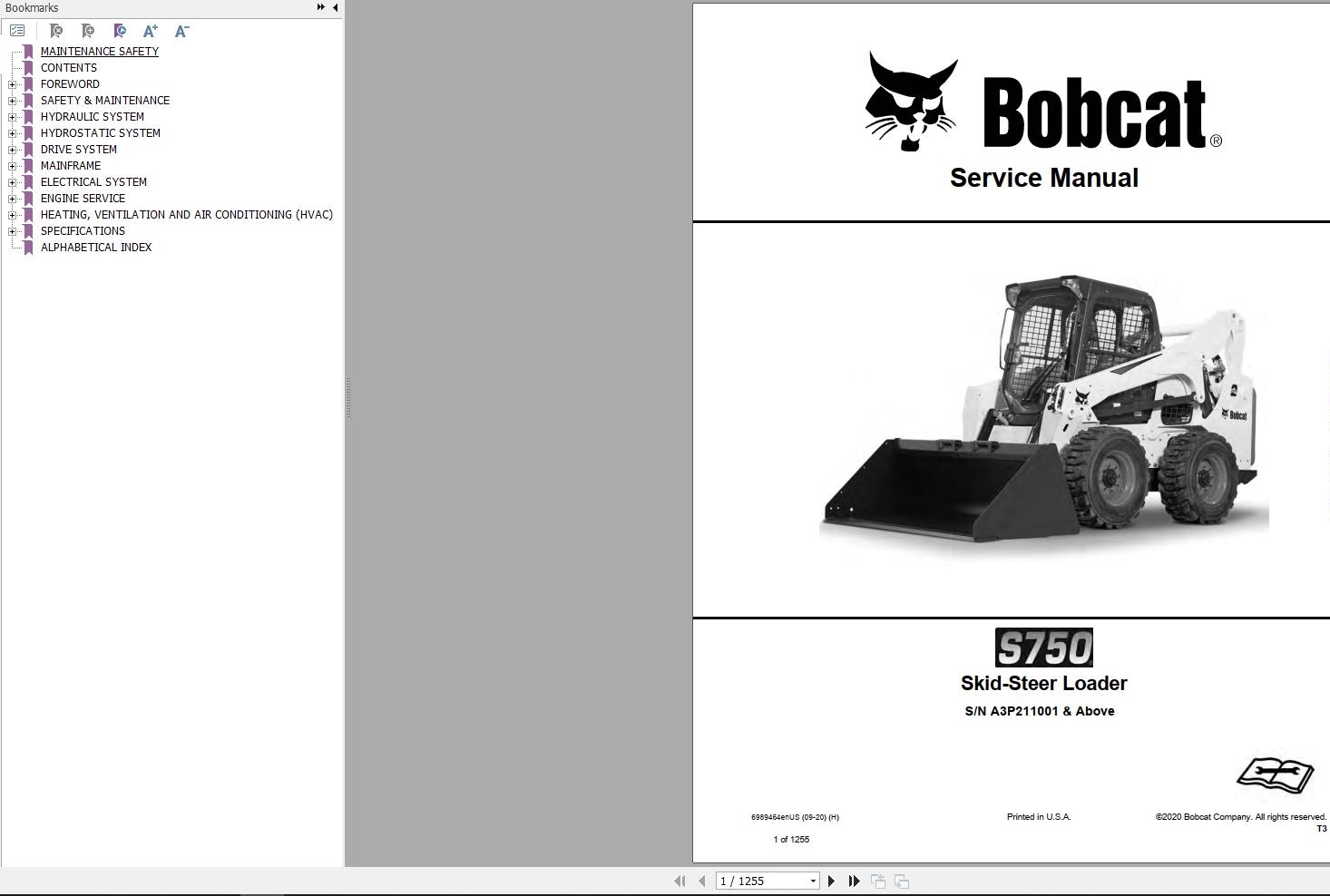Select the HEATING, VENTILATION AND AIR CONDITIONING label
Screen dimensions: 1330x896
point(187,215)
